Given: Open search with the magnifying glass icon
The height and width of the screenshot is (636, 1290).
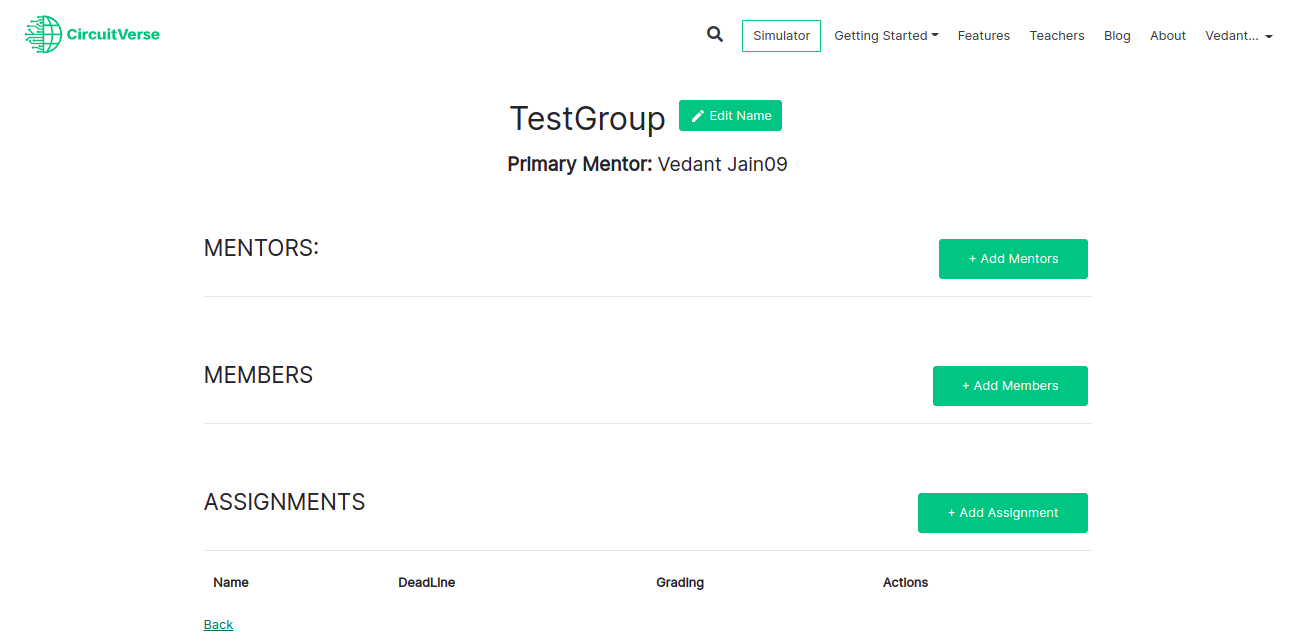Looking at the screenshot, I should point(714,34).
